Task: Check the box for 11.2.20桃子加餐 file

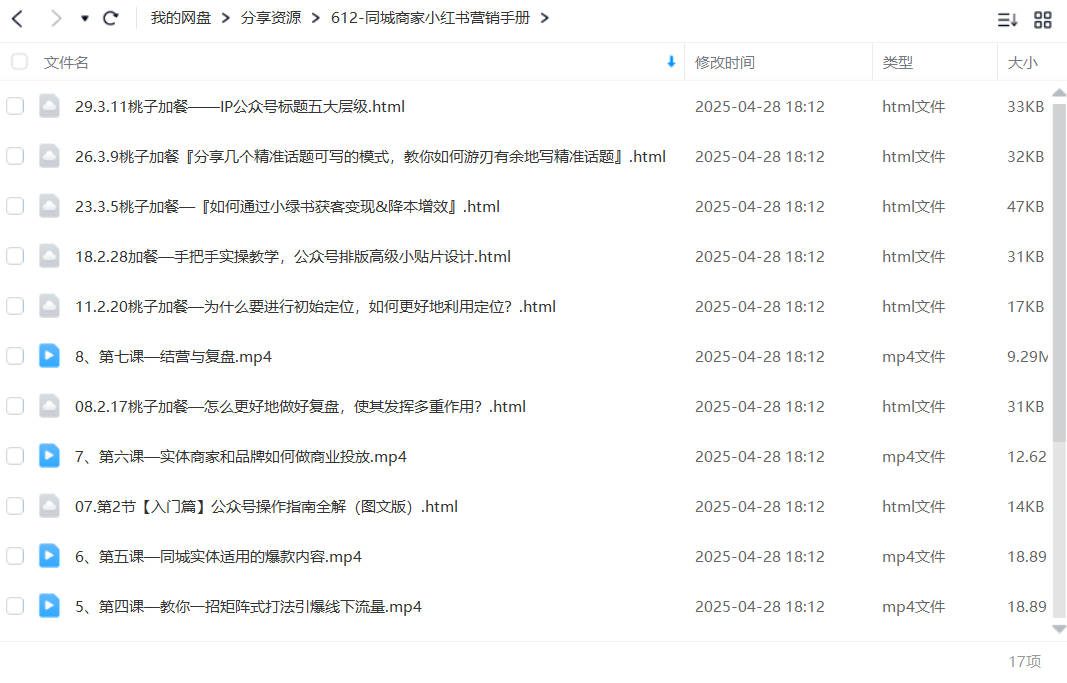Action: 15,306
